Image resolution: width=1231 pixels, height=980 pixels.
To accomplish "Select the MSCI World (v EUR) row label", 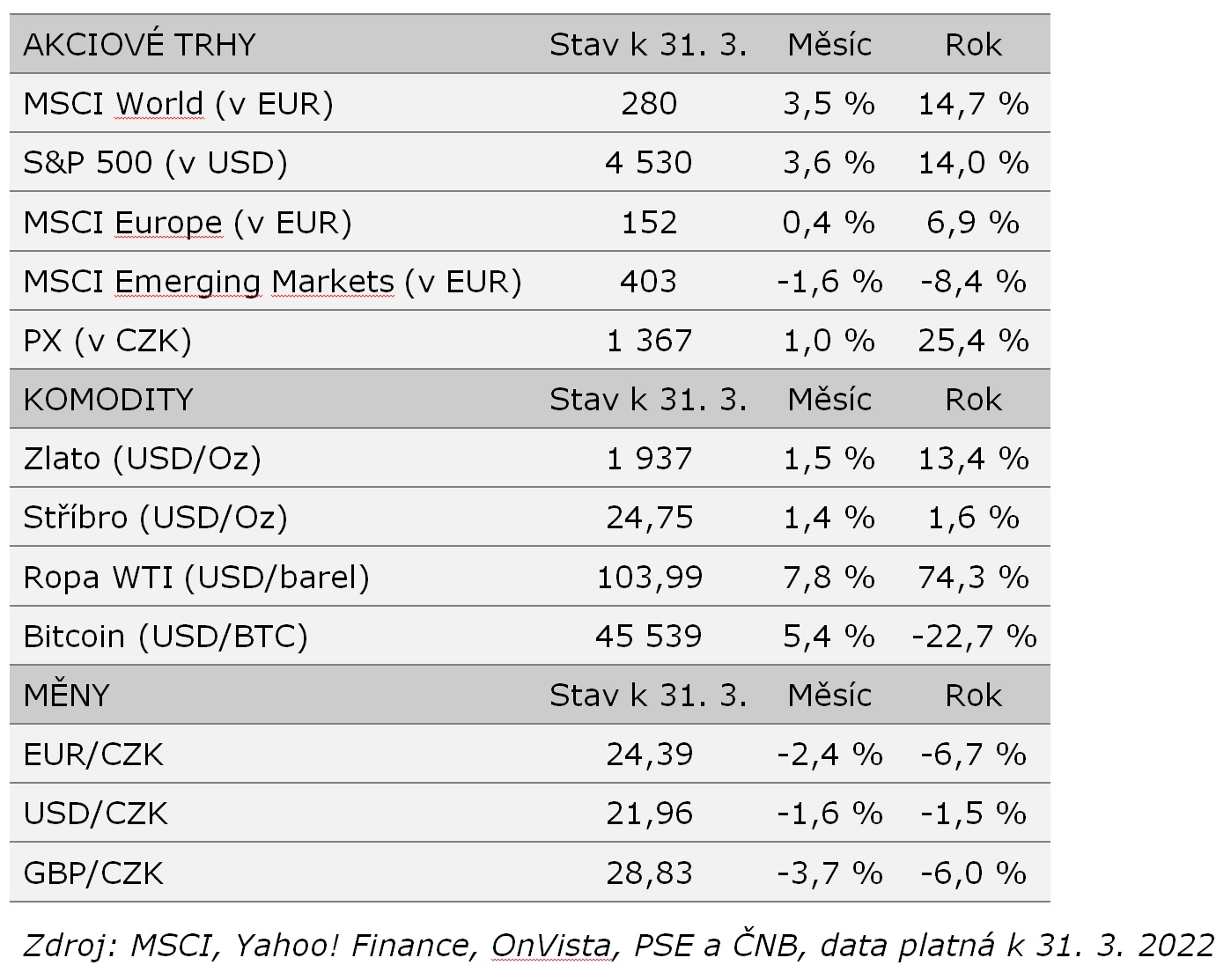I will pyautogui.click(x=178, y=104).
